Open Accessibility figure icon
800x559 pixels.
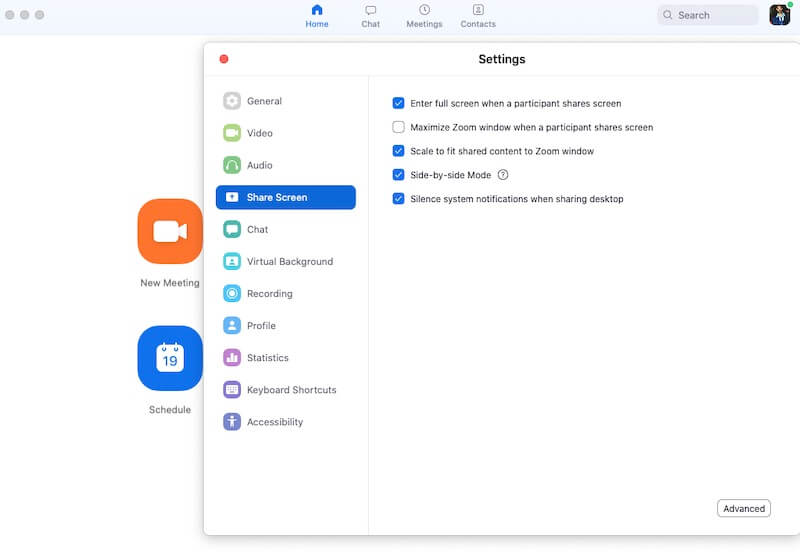[x=232, y=422]
